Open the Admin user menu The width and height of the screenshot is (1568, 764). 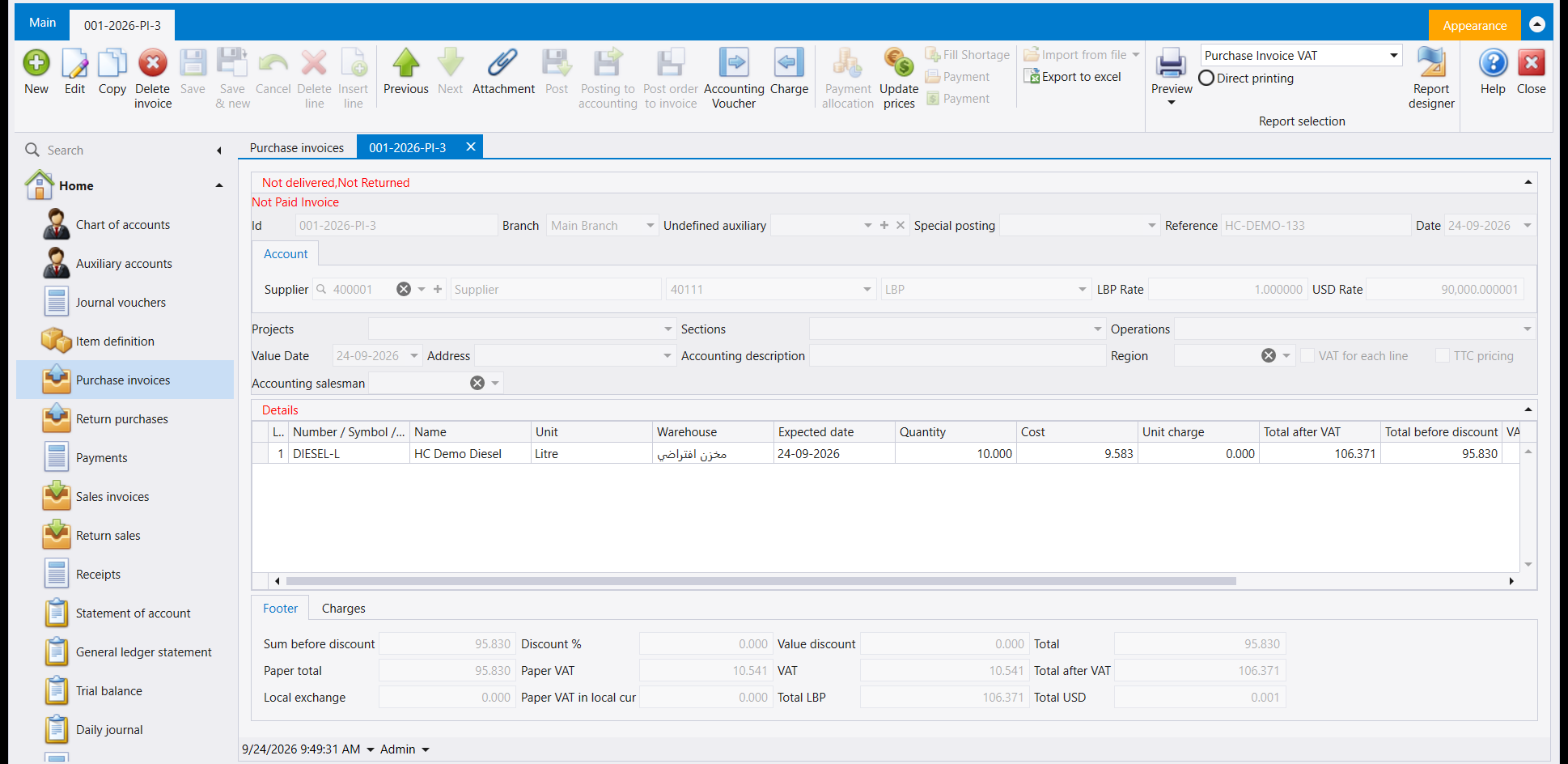[x=405, y=749]
